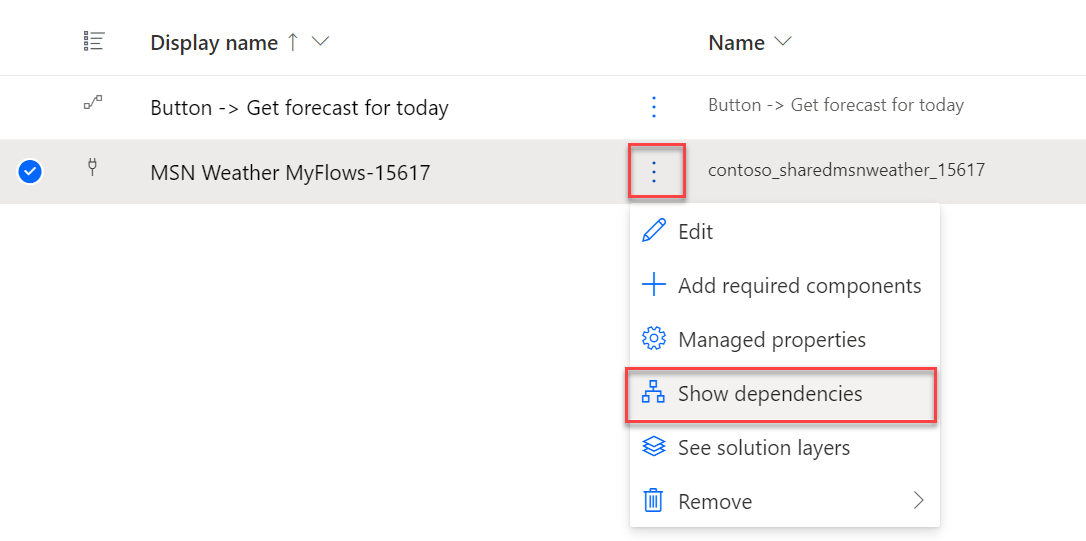Click the layers icon beside See solution layers
This screenshot has height=541, width=1086.
tap(654, 447)
